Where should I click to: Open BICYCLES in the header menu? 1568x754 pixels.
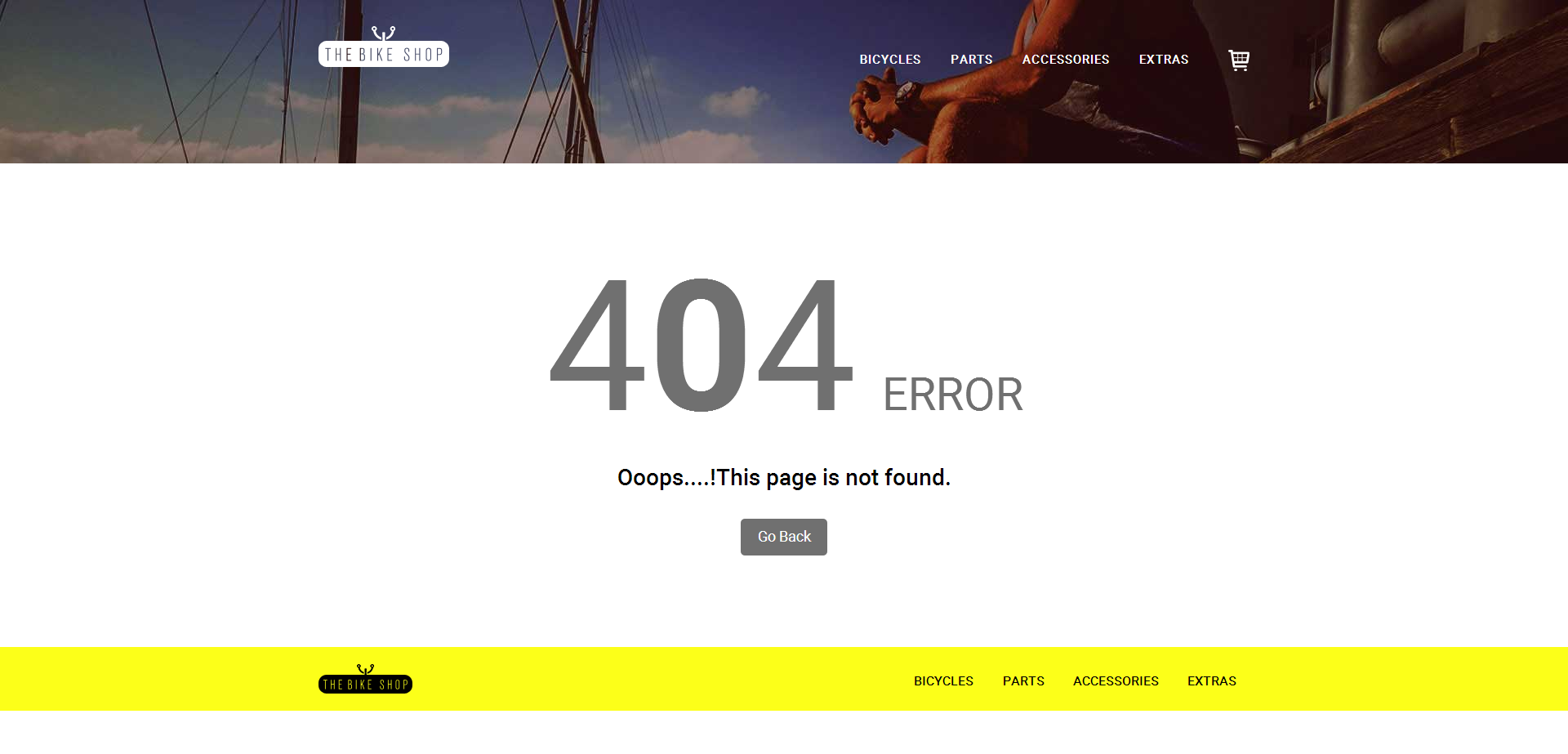pos(890,60)
